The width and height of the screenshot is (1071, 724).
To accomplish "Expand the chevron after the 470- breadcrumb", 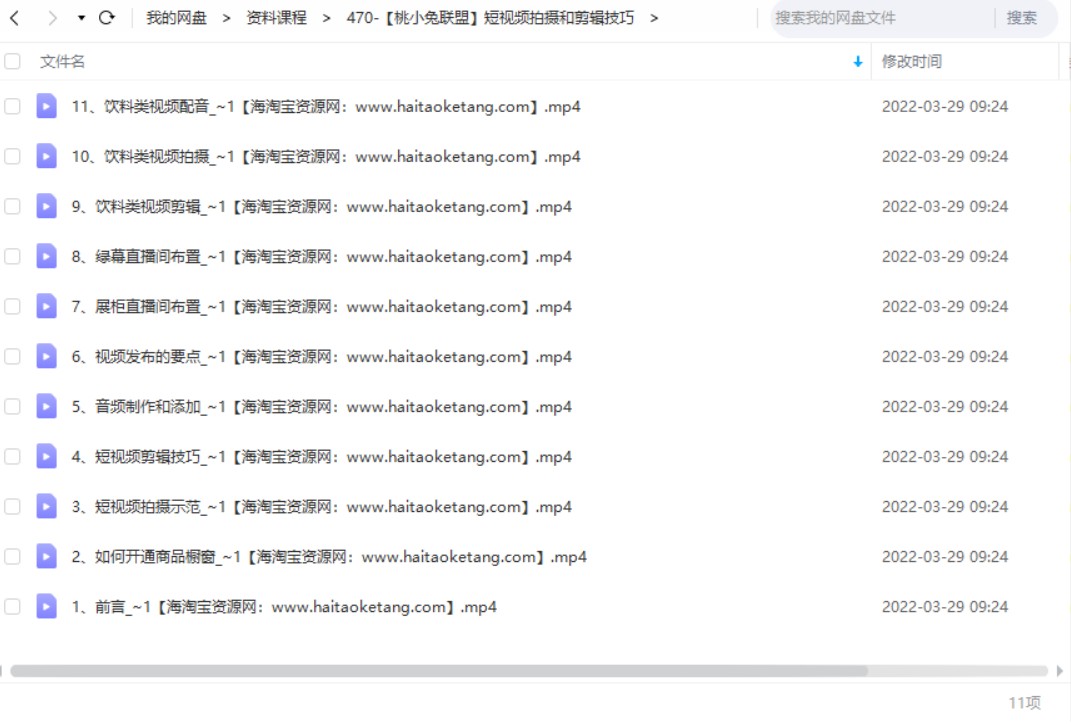I will (654, 18).
